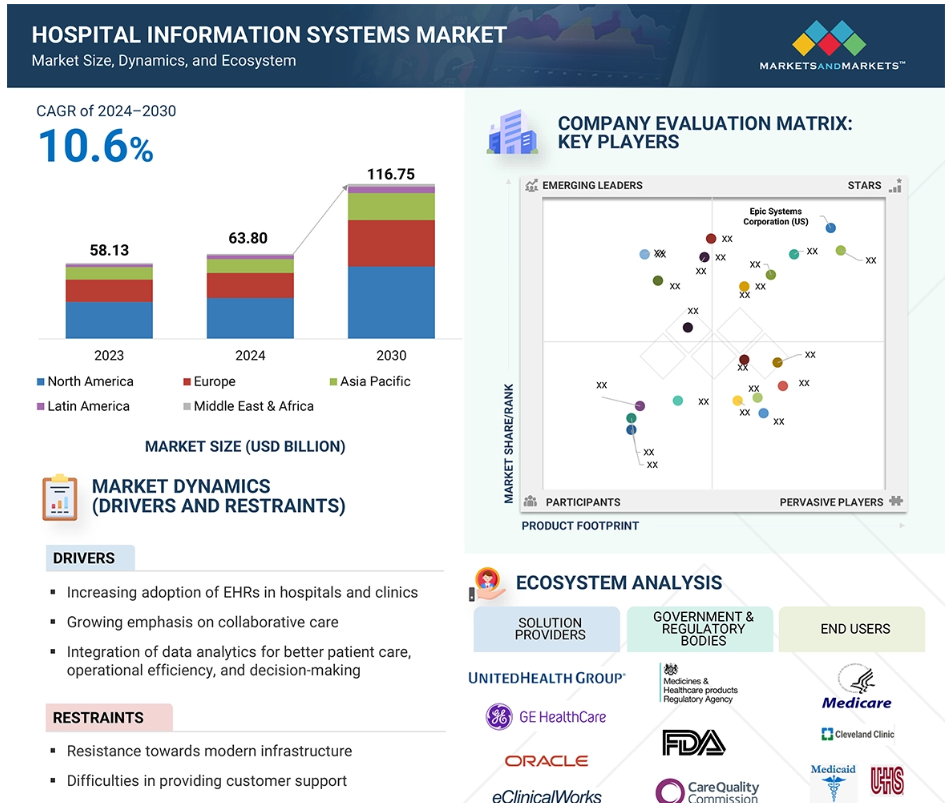Click the 58.13 bar value
The height and width of the screenshot is (803, 950).
pyautogui.click(x=109, y=250)
